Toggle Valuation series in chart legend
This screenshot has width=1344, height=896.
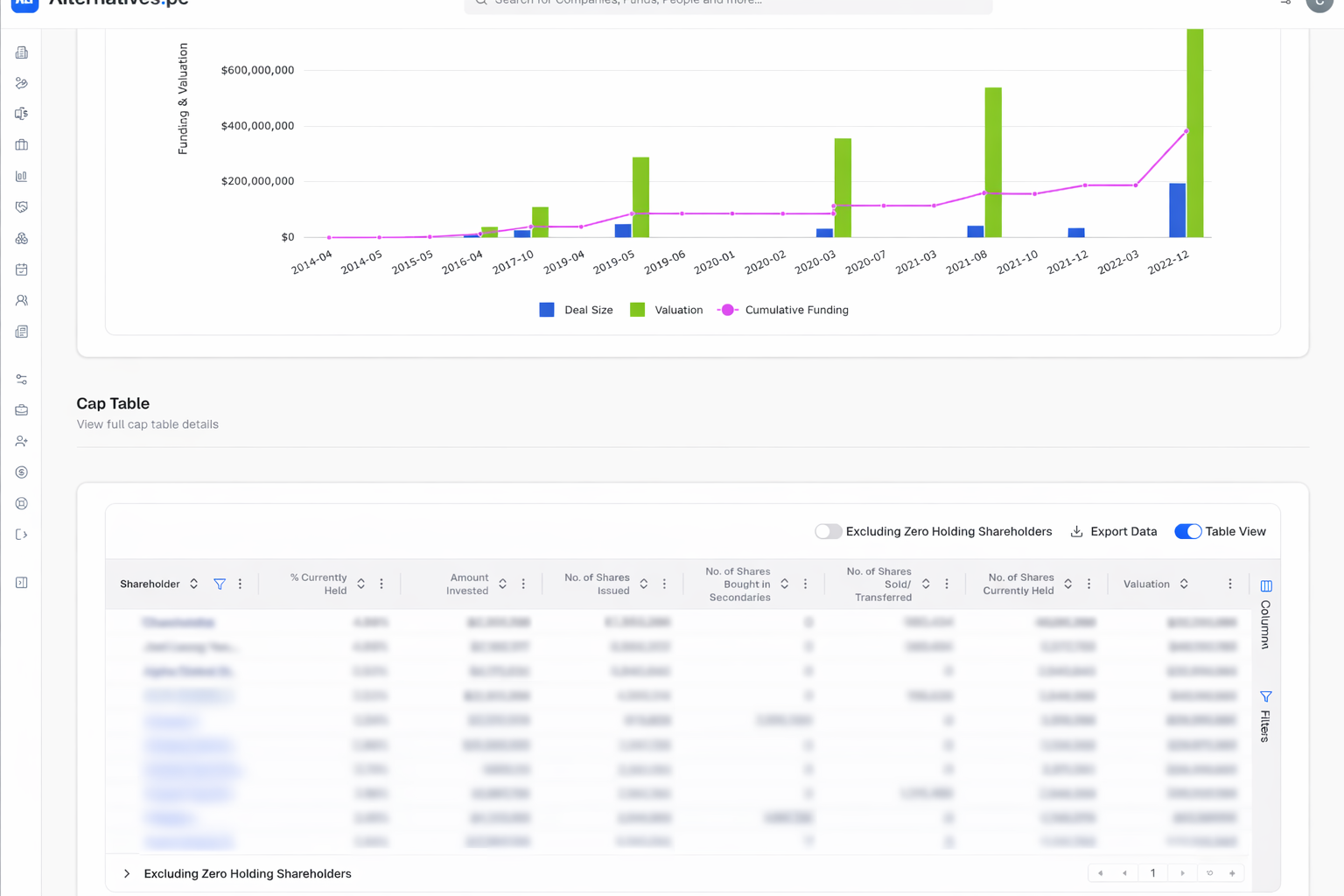[667, 310]
